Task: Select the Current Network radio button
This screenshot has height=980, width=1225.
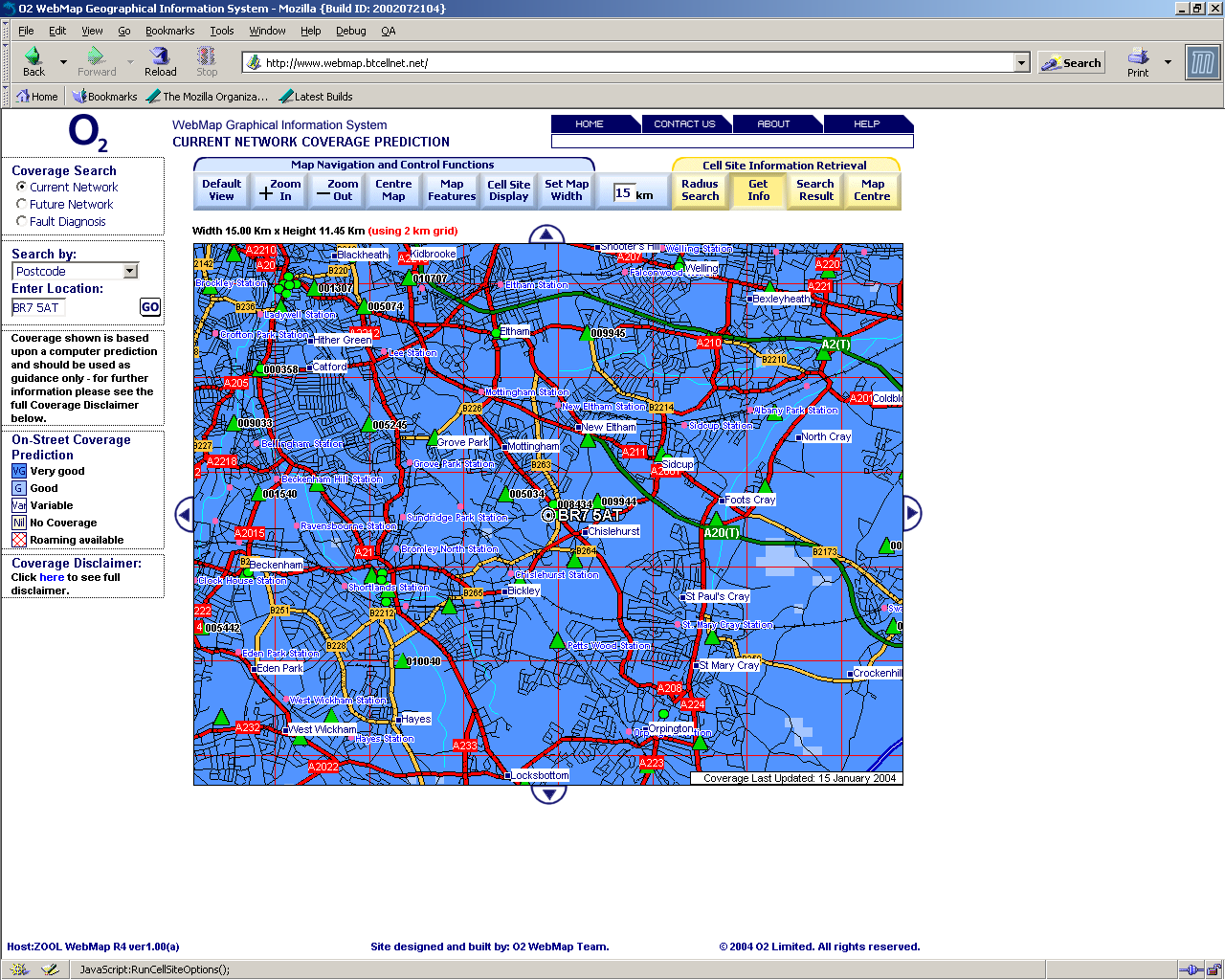Action: coord(21,187)
